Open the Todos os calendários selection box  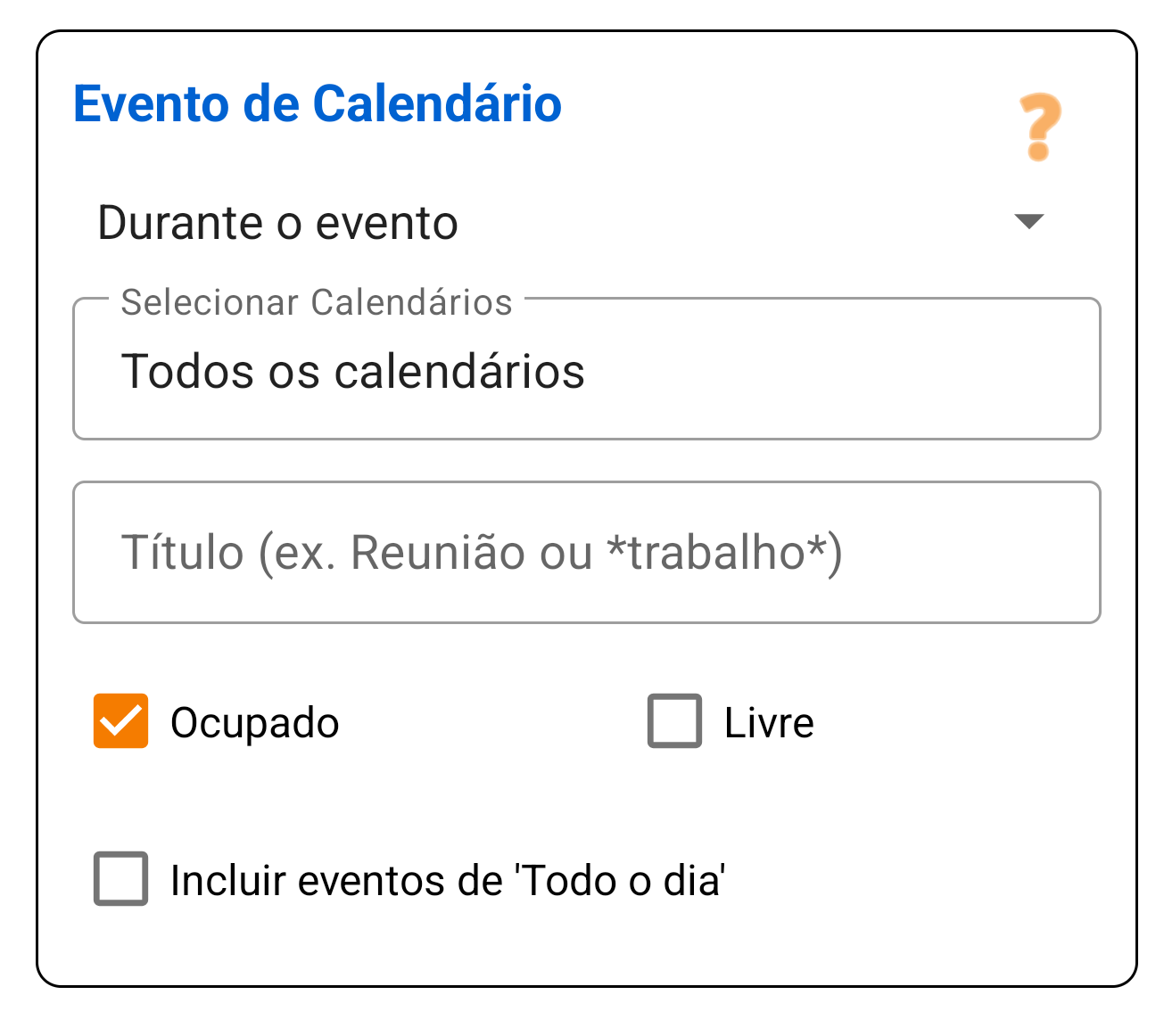pyautogui.click(x=586, y=369)
